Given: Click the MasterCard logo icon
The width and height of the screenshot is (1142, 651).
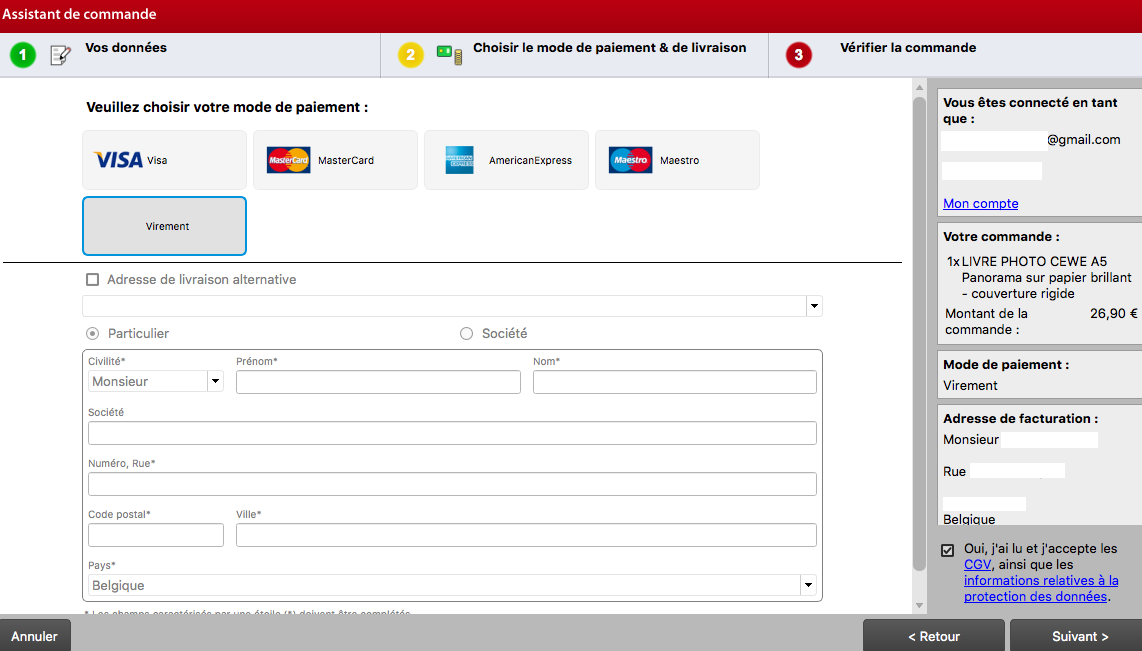Looking at the screenshot, I should coord(288,160).
